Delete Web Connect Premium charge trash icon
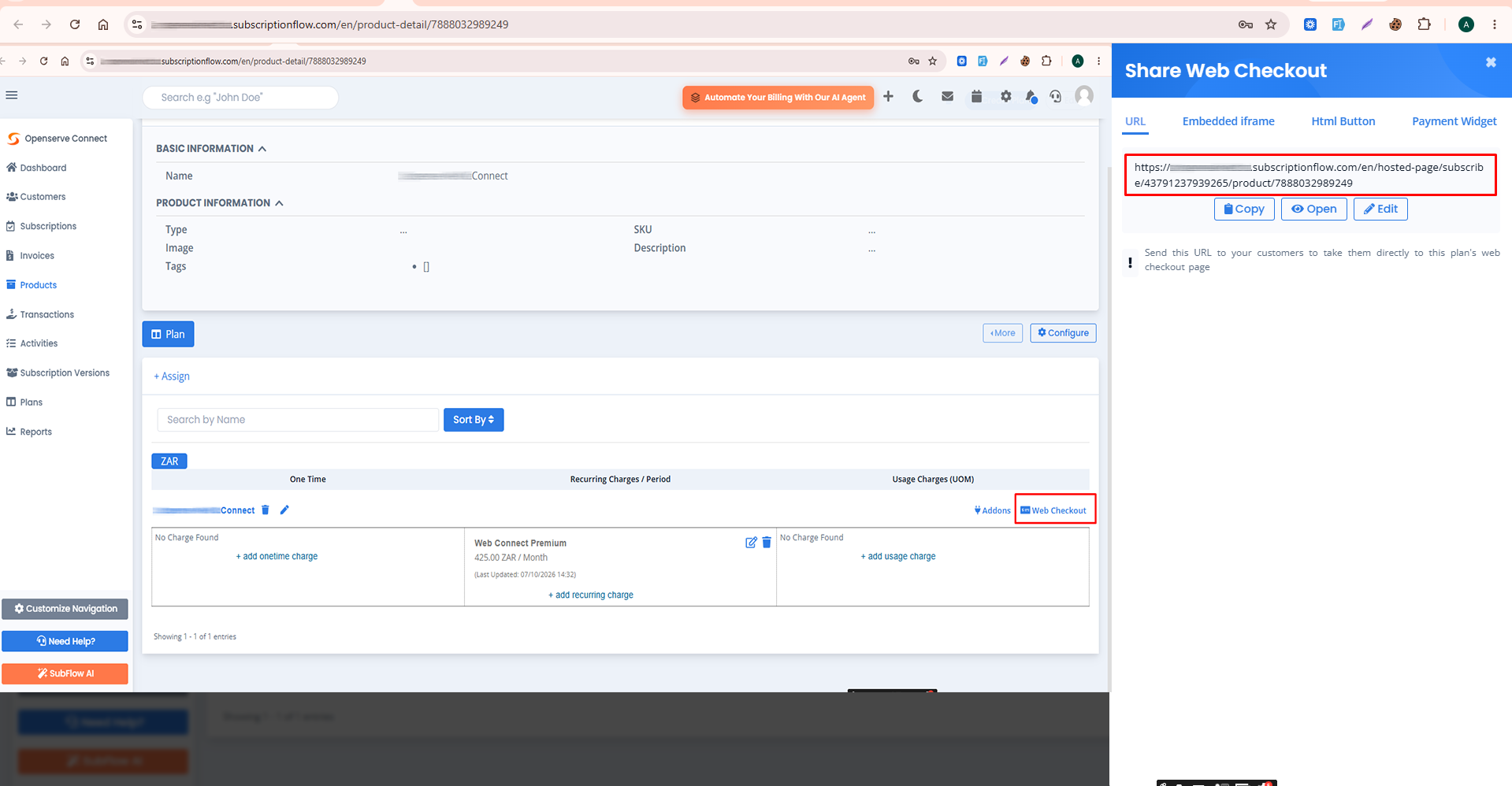This screenshot has height=786, width=1512. (x=767, y=543)
